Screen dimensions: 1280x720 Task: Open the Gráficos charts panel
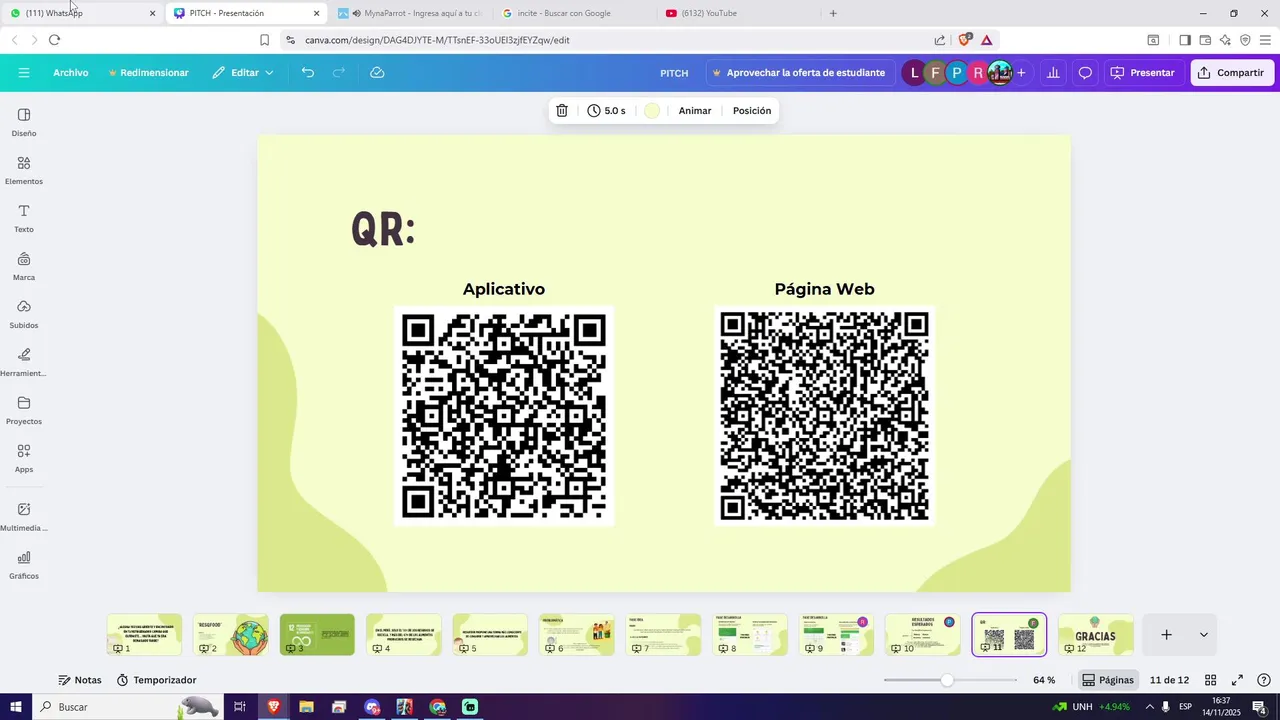pos(24,565)
